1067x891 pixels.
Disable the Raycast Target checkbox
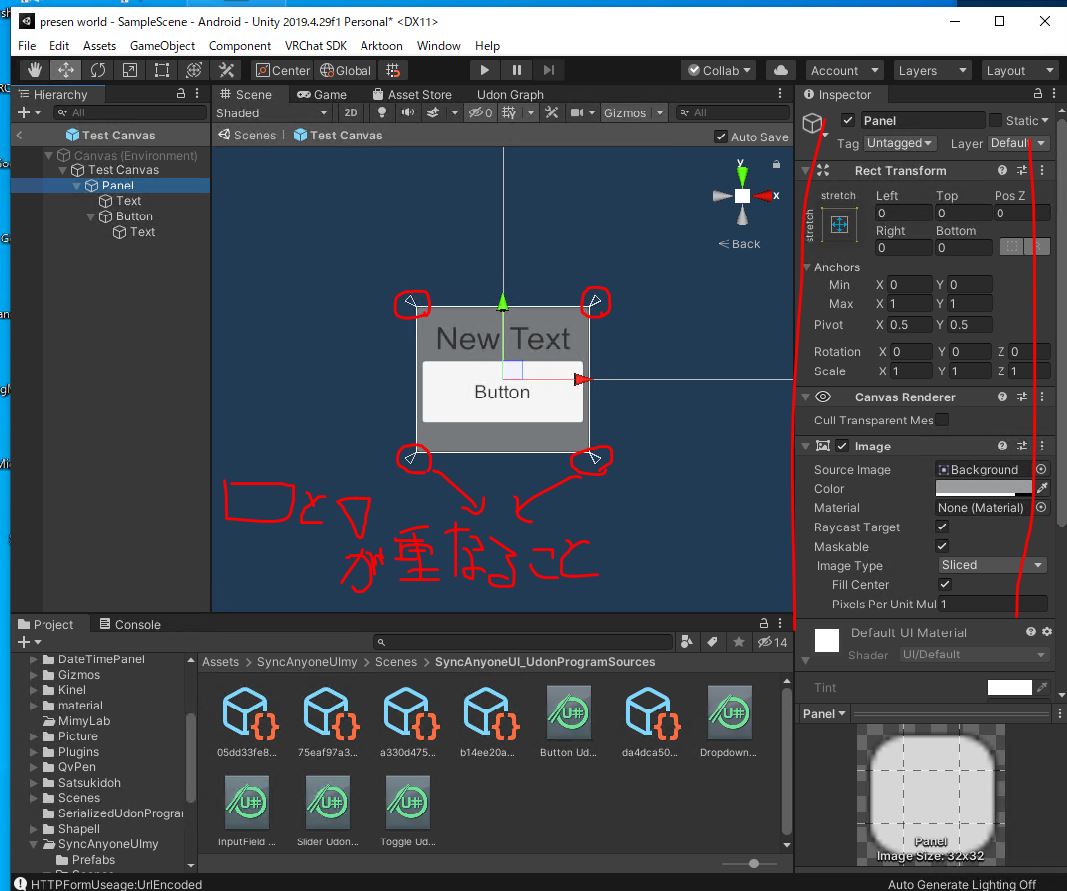click(942, 527)
